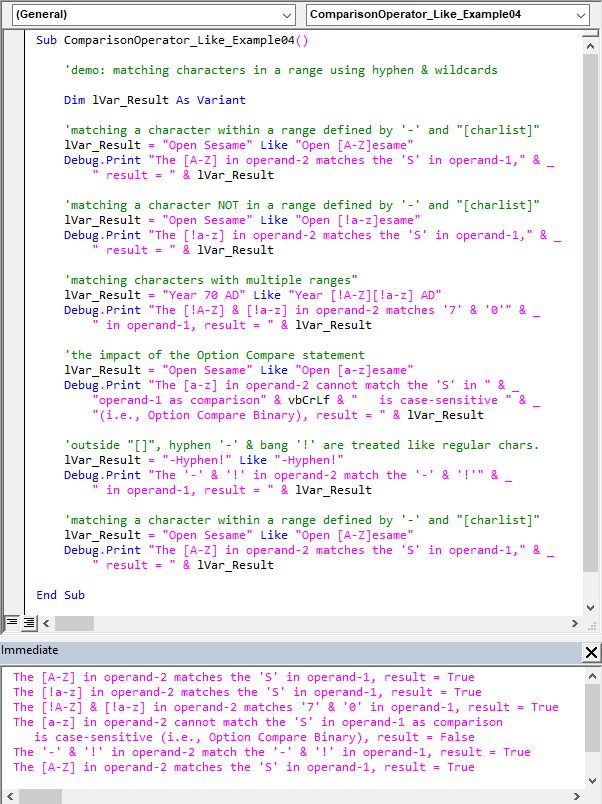Click Immediate output line with [!a-z]
602x804 pixels.
[x=247, y=692]
